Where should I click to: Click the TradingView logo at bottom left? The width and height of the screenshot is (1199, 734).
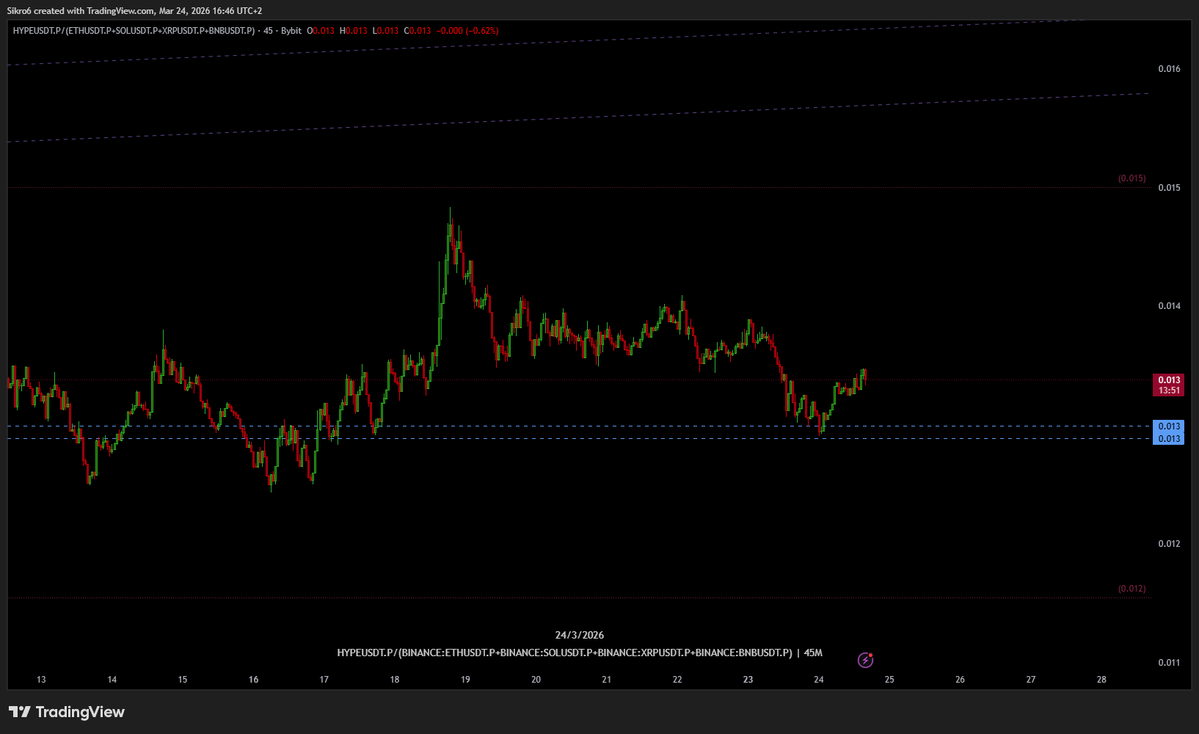coord(67,712)
